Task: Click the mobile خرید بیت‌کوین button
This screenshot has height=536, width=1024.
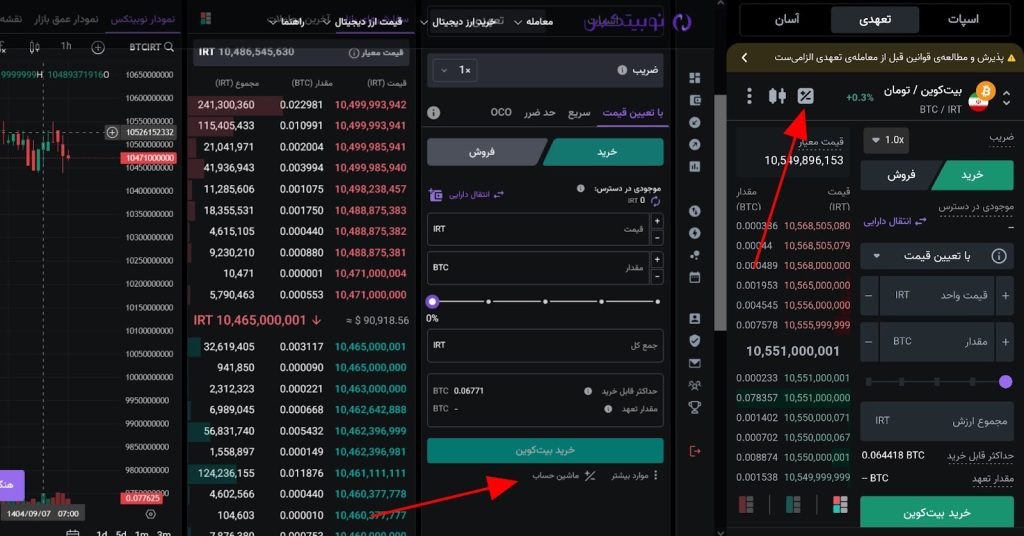Action: click(937, 513)
